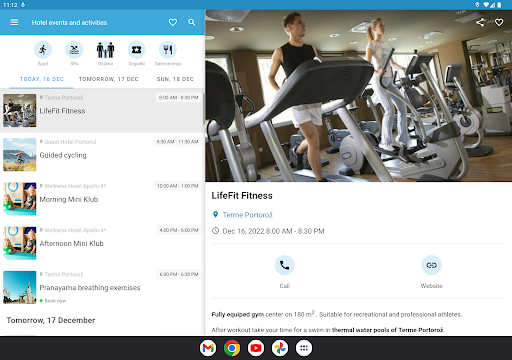Filter by the Gastronomija cutlery icon
This screenshot has height=360, width=512.
[168, 50]
